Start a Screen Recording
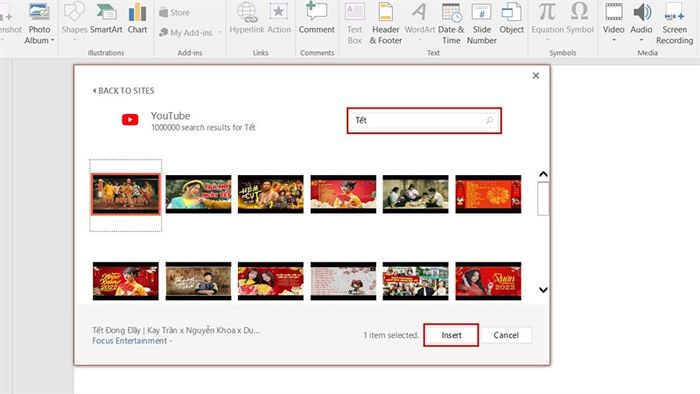This screenshot has height=394, width=700. (675, 23)
